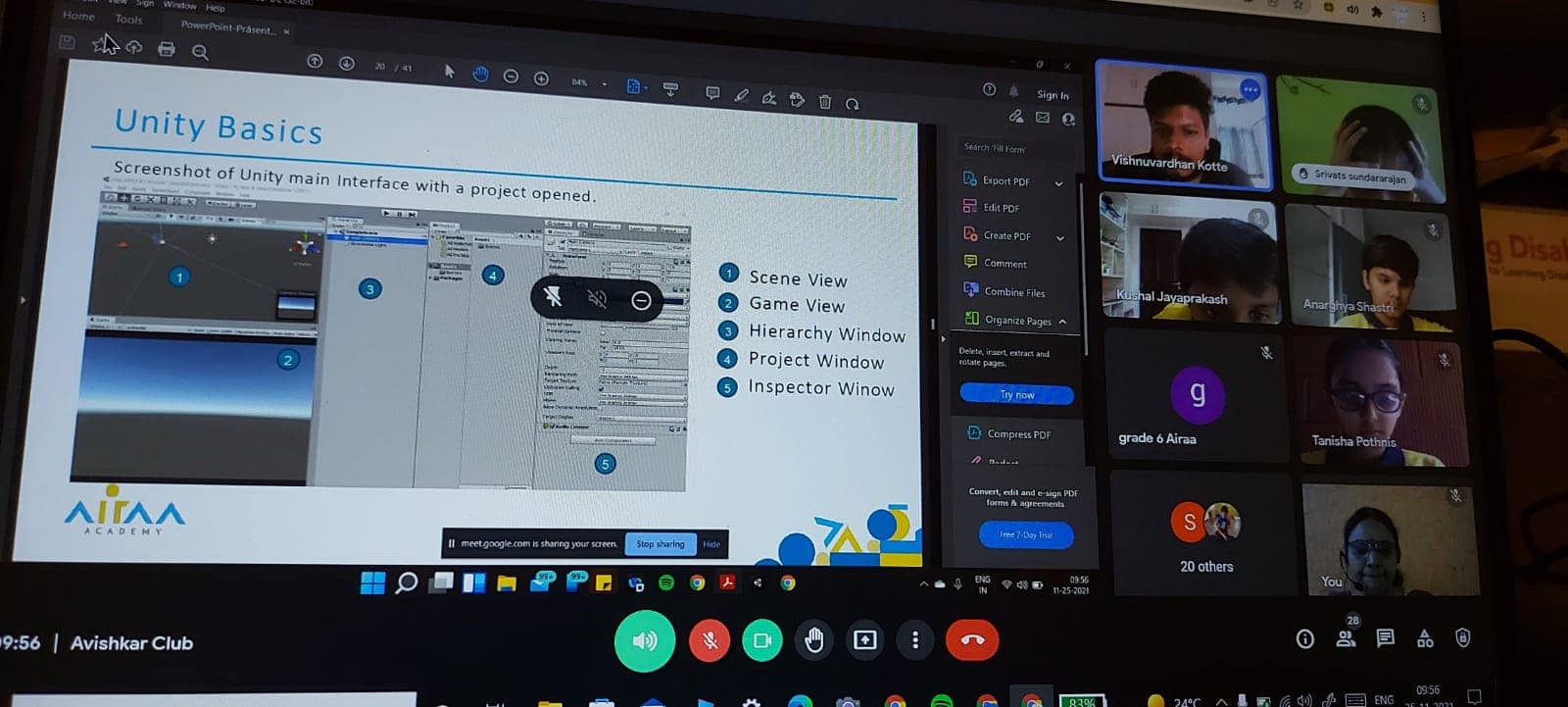This screenshot has height=707, width=1568.
Task: Show the participants list
Action: [x=1347, y=638]
